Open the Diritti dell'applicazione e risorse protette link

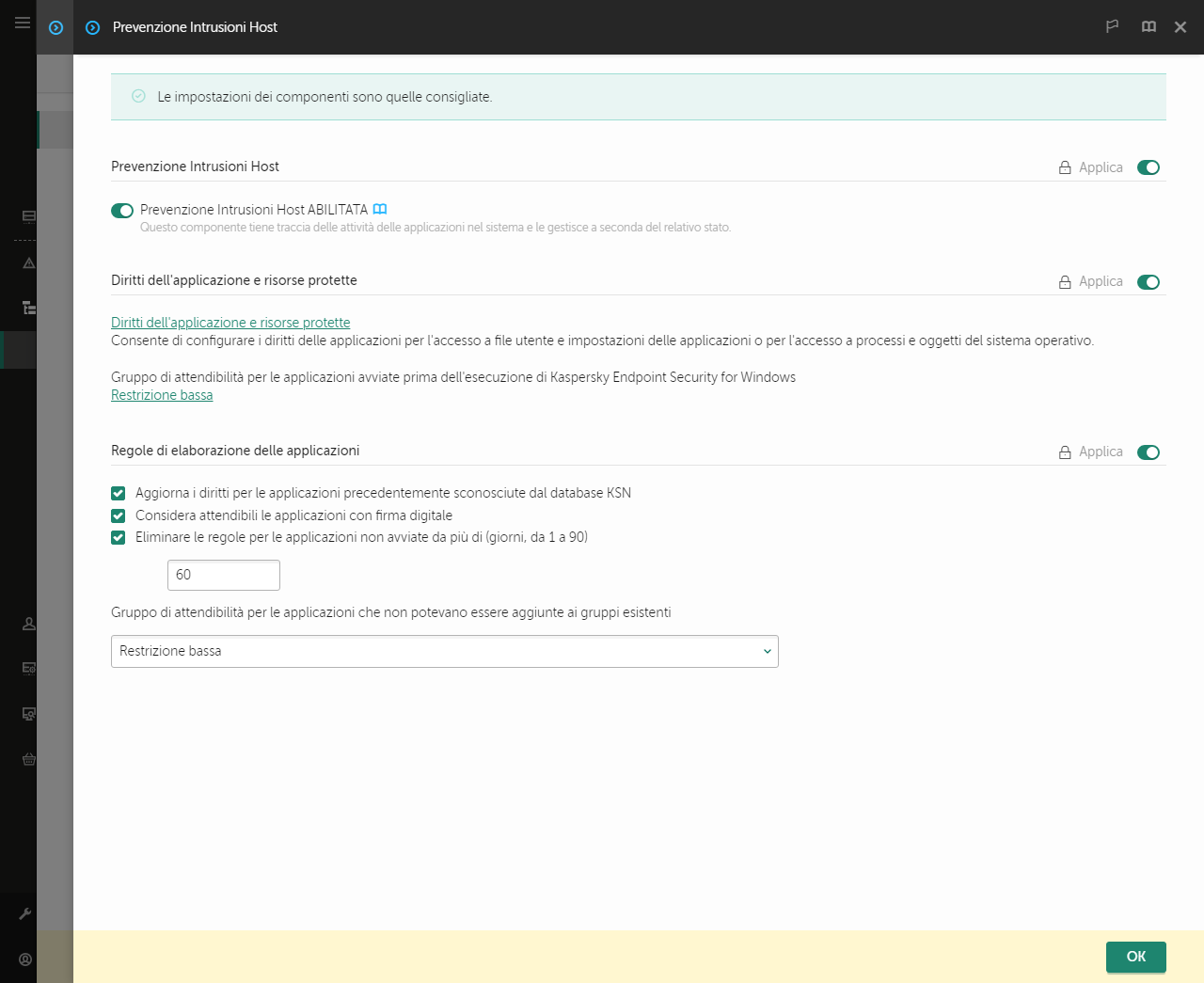pyautogui.click(x=230, y=322)
